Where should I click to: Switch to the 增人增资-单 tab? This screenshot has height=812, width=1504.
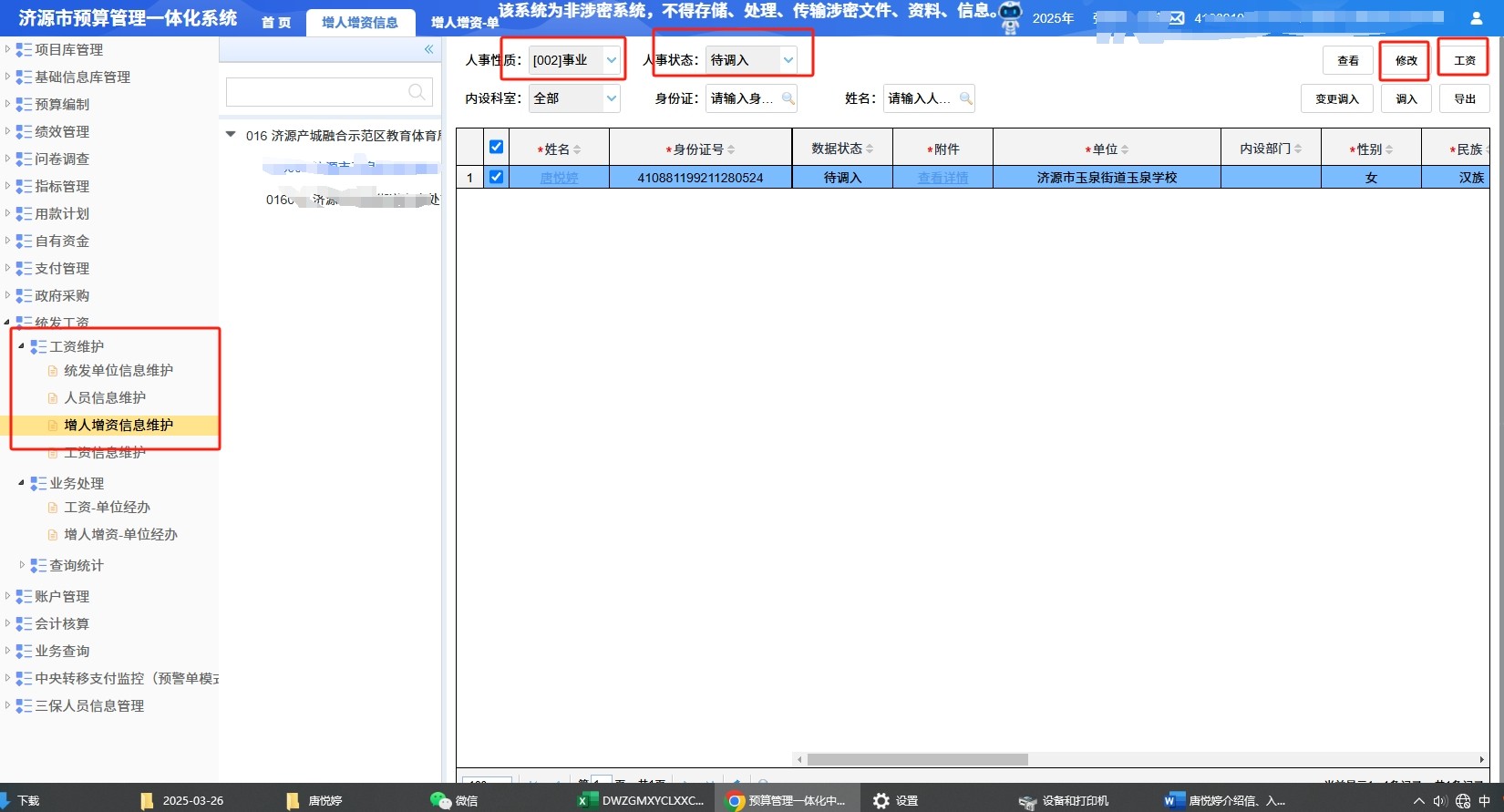(464, 23)
